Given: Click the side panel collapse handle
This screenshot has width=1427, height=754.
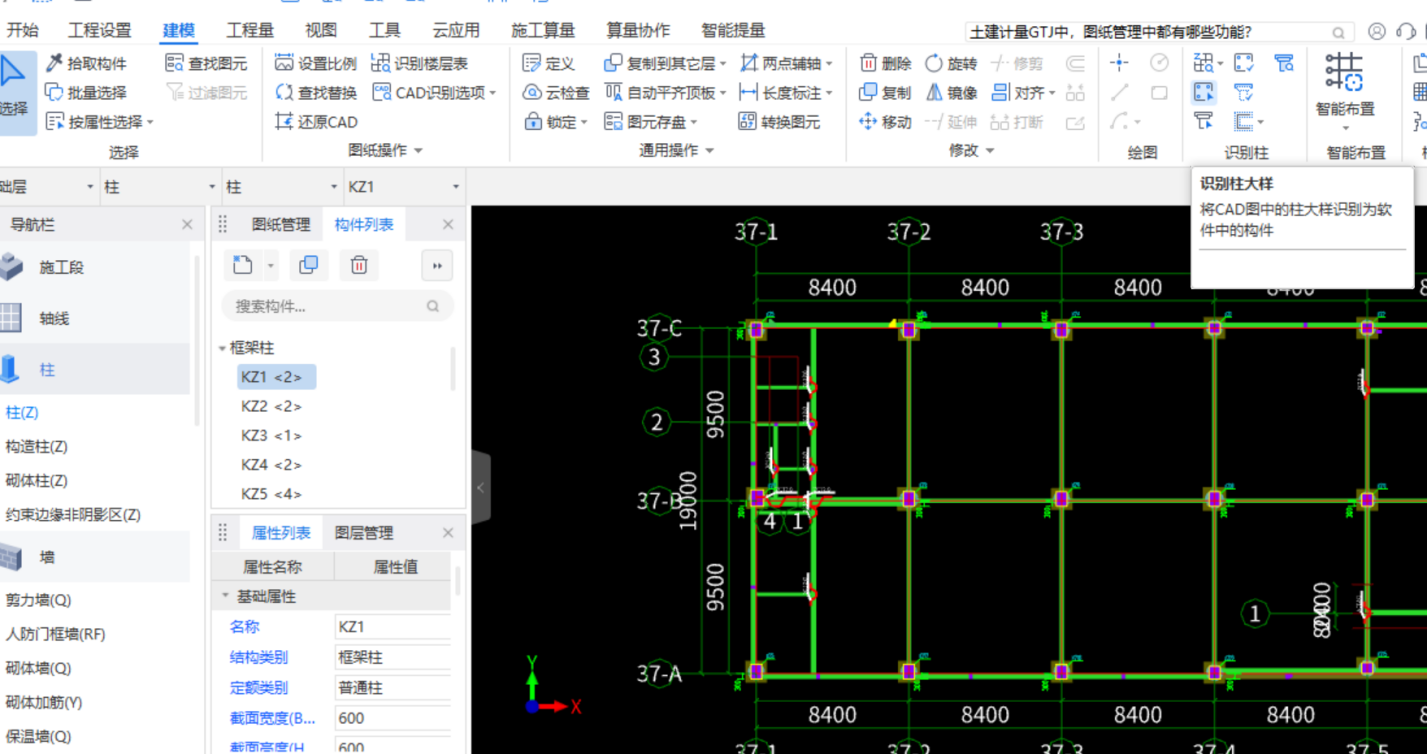Looking at the screenshot, I should tap(481, 487).
